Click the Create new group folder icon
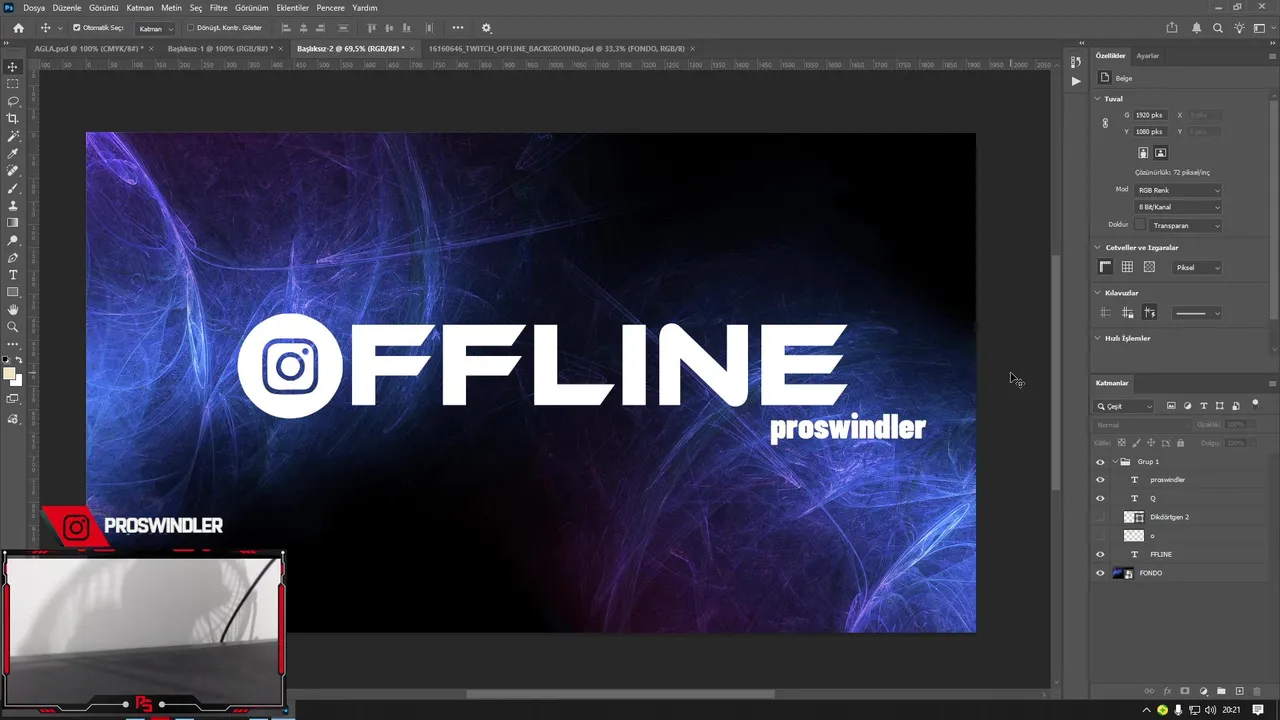Viewport: 1280px width, 720px height. [x=1221, y=691]
